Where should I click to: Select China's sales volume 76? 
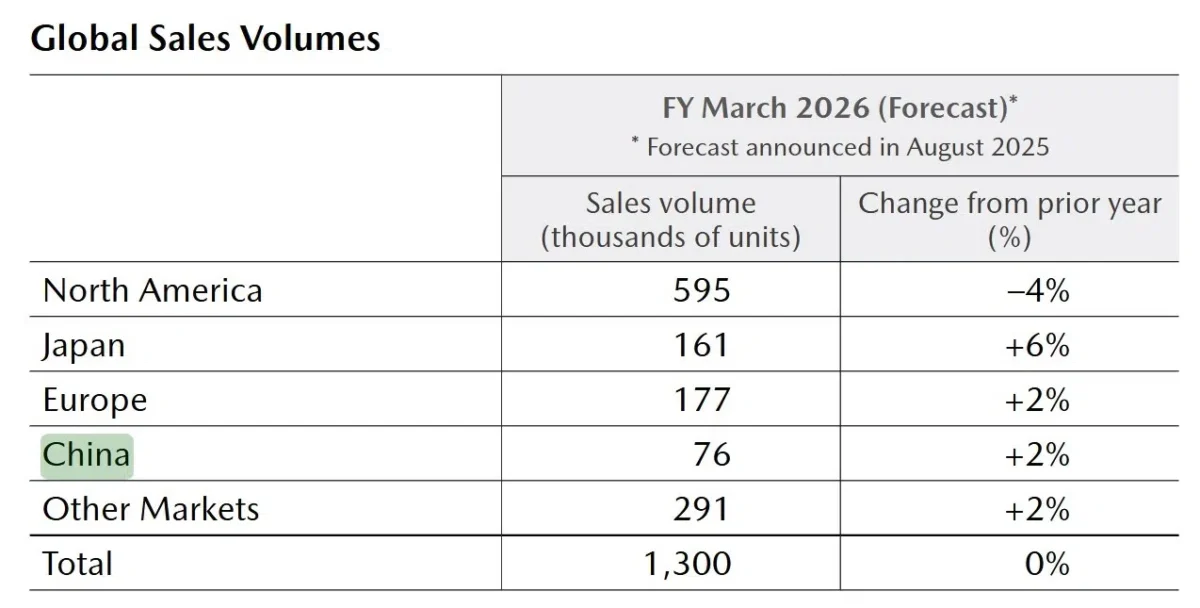coord(712,455)
